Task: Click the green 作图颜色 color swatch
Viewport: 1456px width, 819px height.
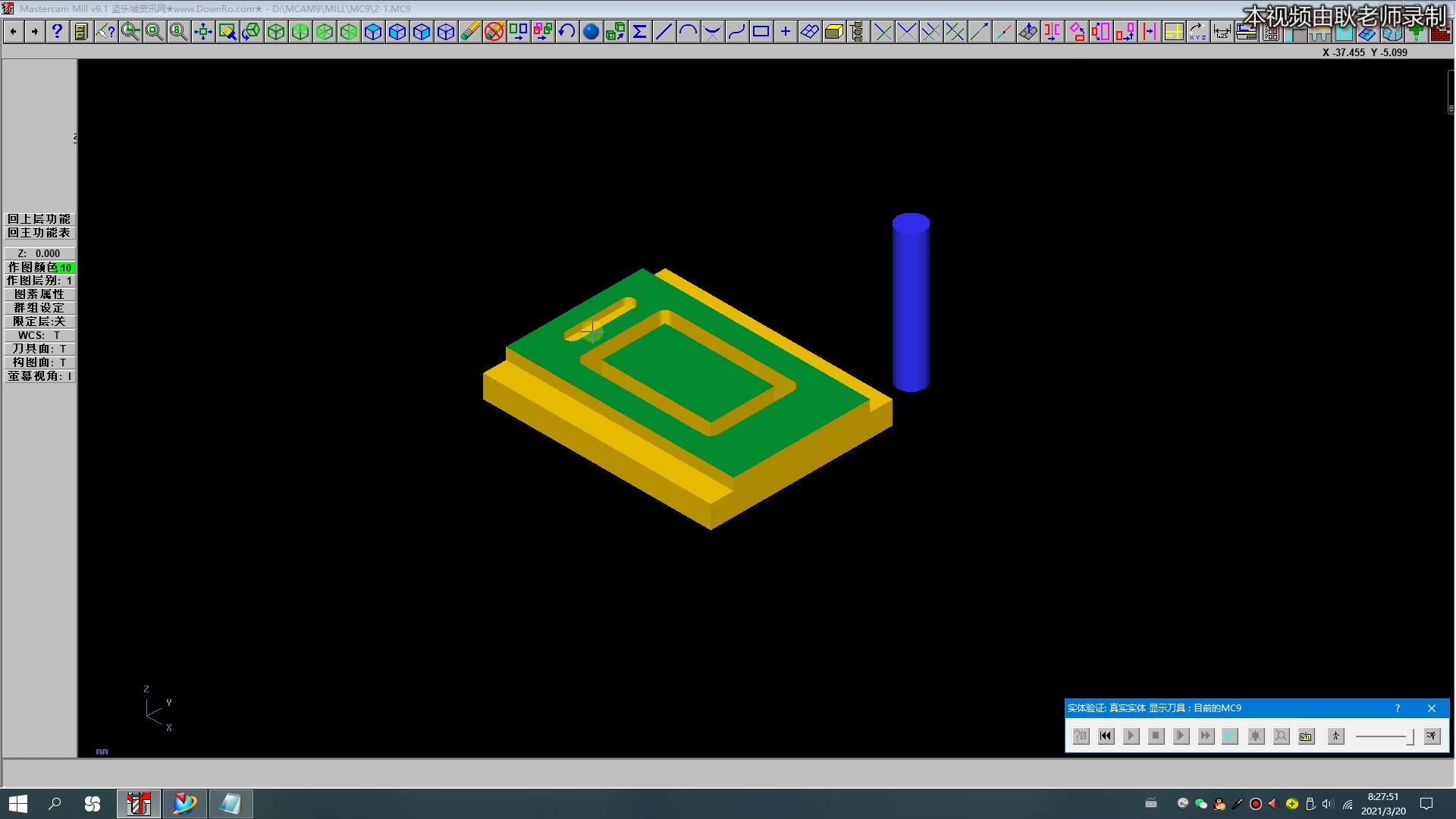Action: [65, 268]
